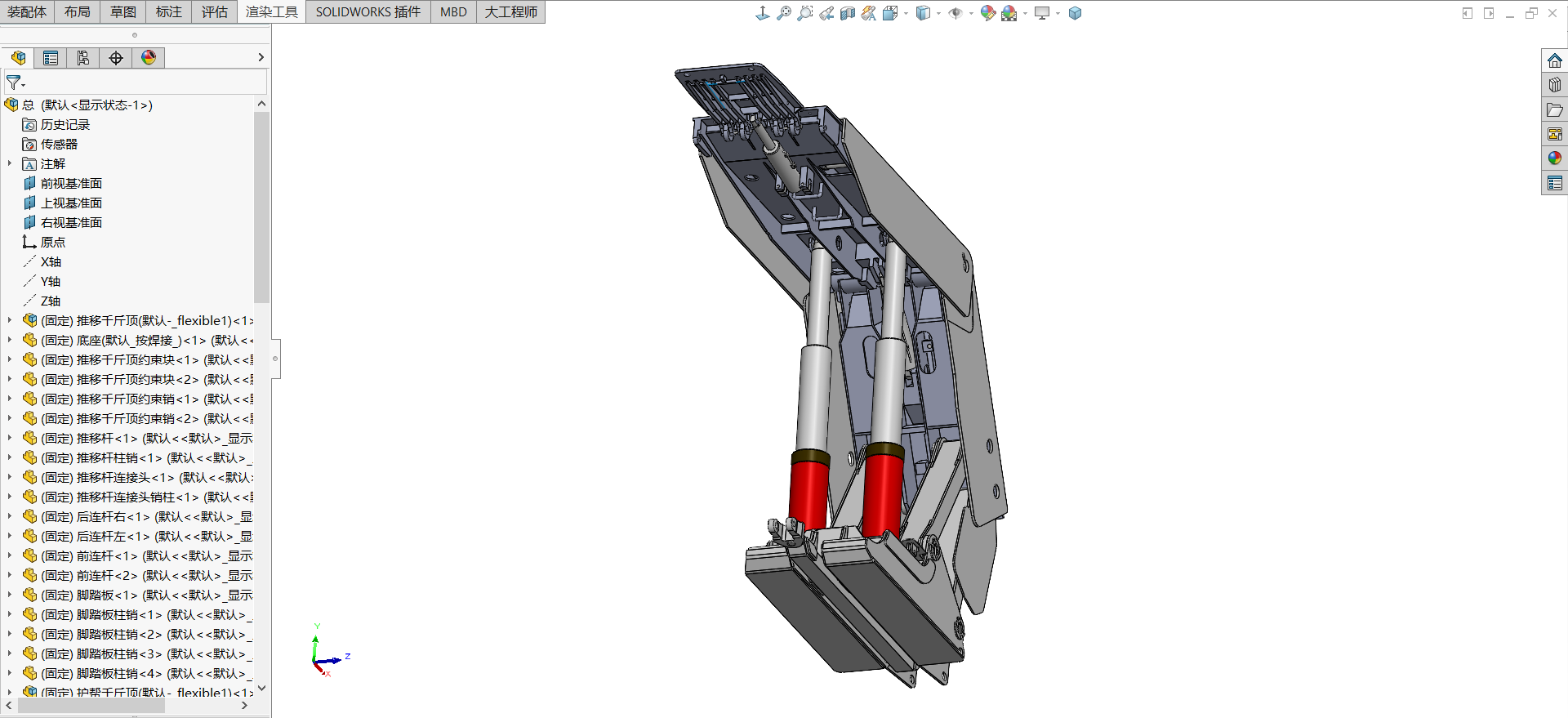Screen dimensions: 1568x718
Task: Click the filter search input field
Action: [x=147, y=83]
